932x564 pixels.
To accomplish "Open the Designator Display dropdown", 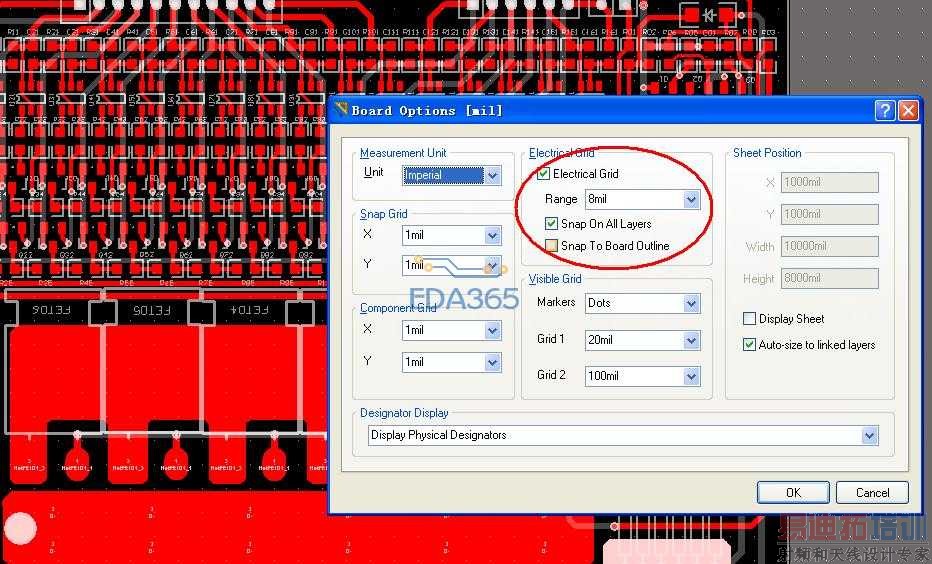I will click(870, 436).
